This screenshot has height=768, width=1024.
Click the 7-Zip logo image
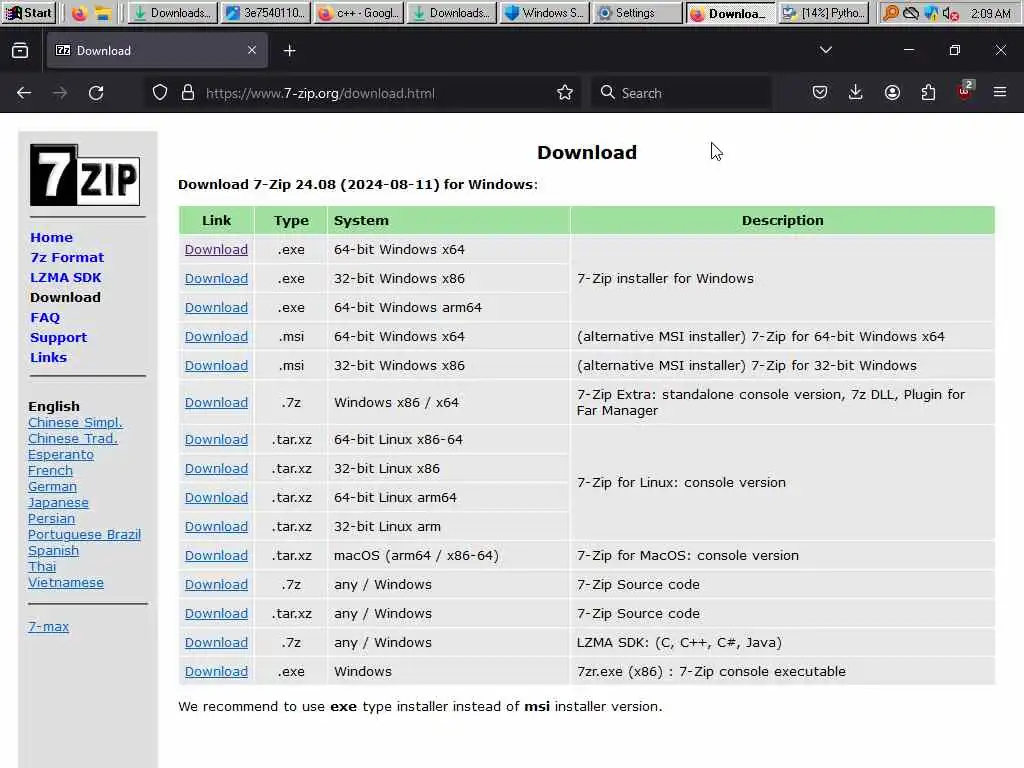(x=85, y=175)
